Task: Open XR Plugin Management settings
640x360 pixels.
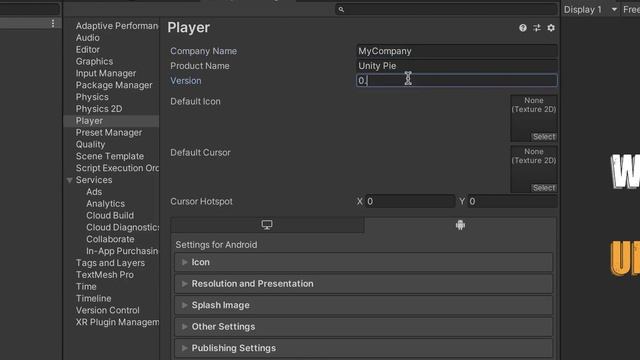Action: click(117, 322)
